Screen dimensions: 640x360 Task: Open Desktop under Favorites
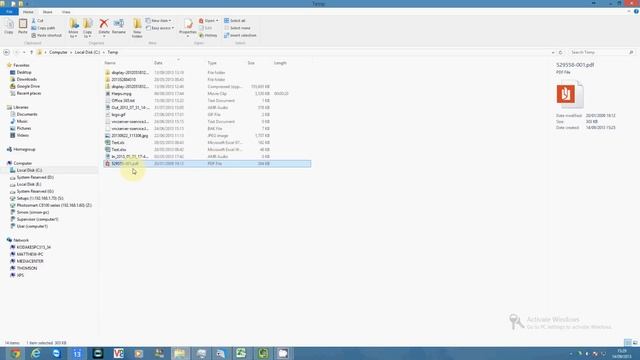tap(24, 72)
